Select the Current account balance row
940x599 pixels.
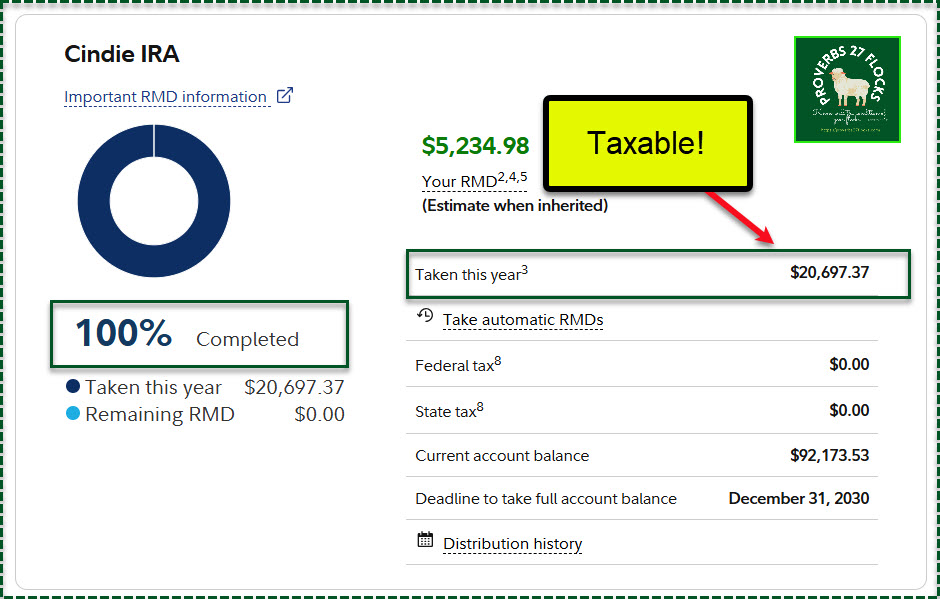(641, 456)
